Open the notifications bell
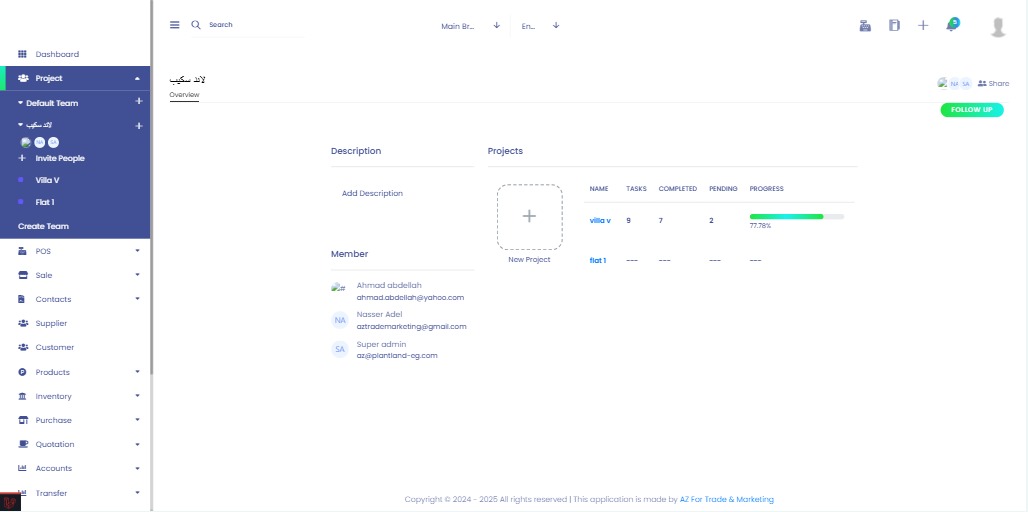The image size is (1028, 512). click(951, 25)
